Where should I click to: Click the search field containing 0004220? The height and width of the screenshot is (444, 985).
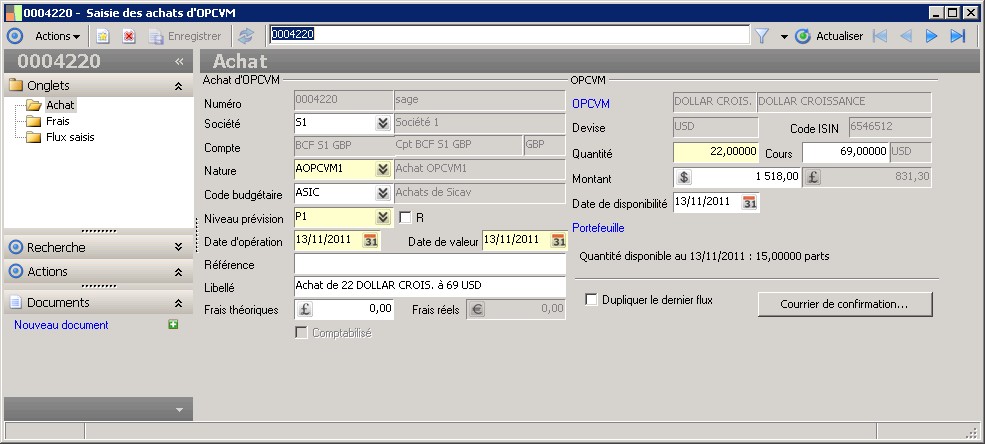pyautogui.click(x=509, y=35)
